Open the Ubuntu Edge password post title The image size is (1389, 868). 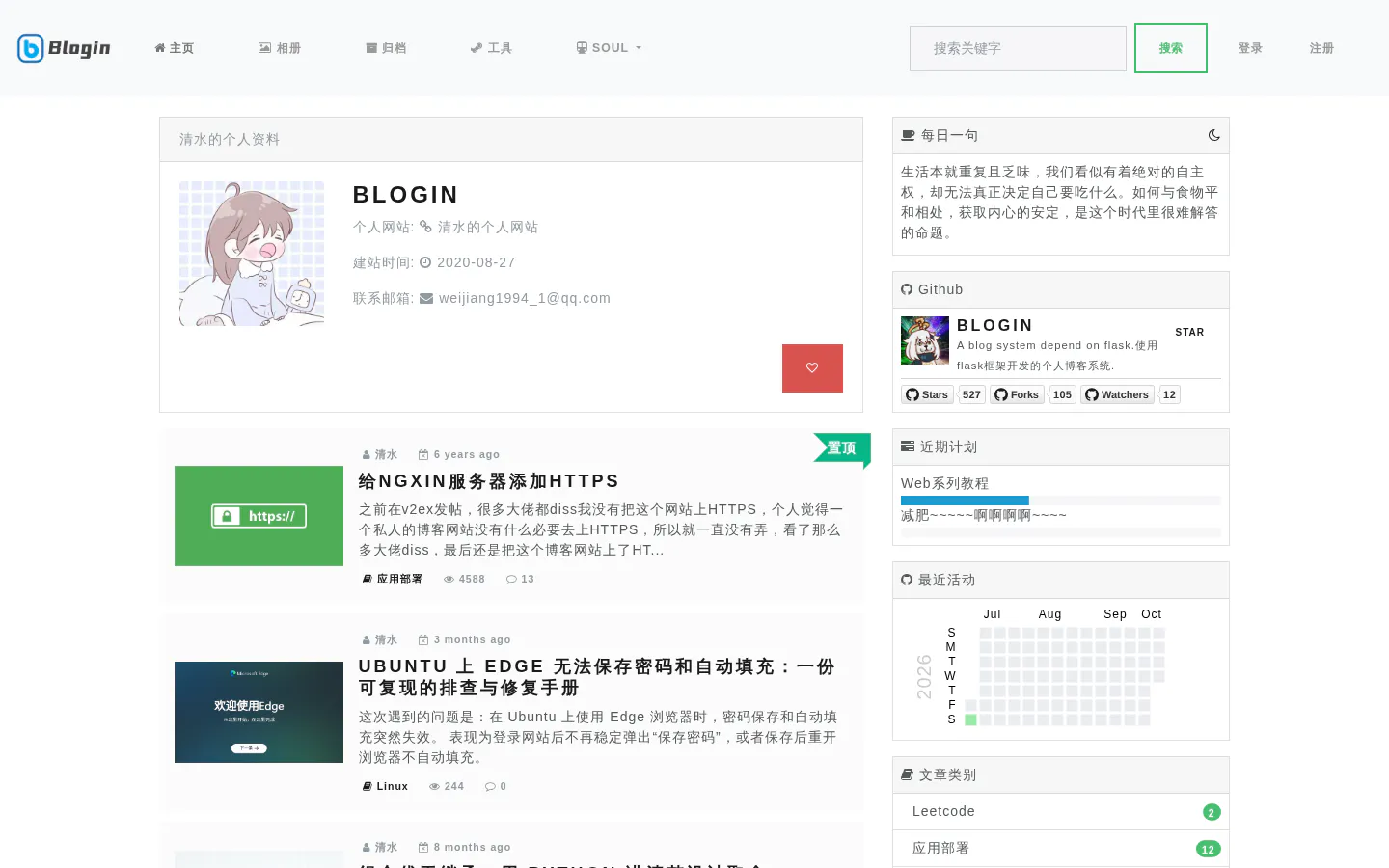point(596,677)
